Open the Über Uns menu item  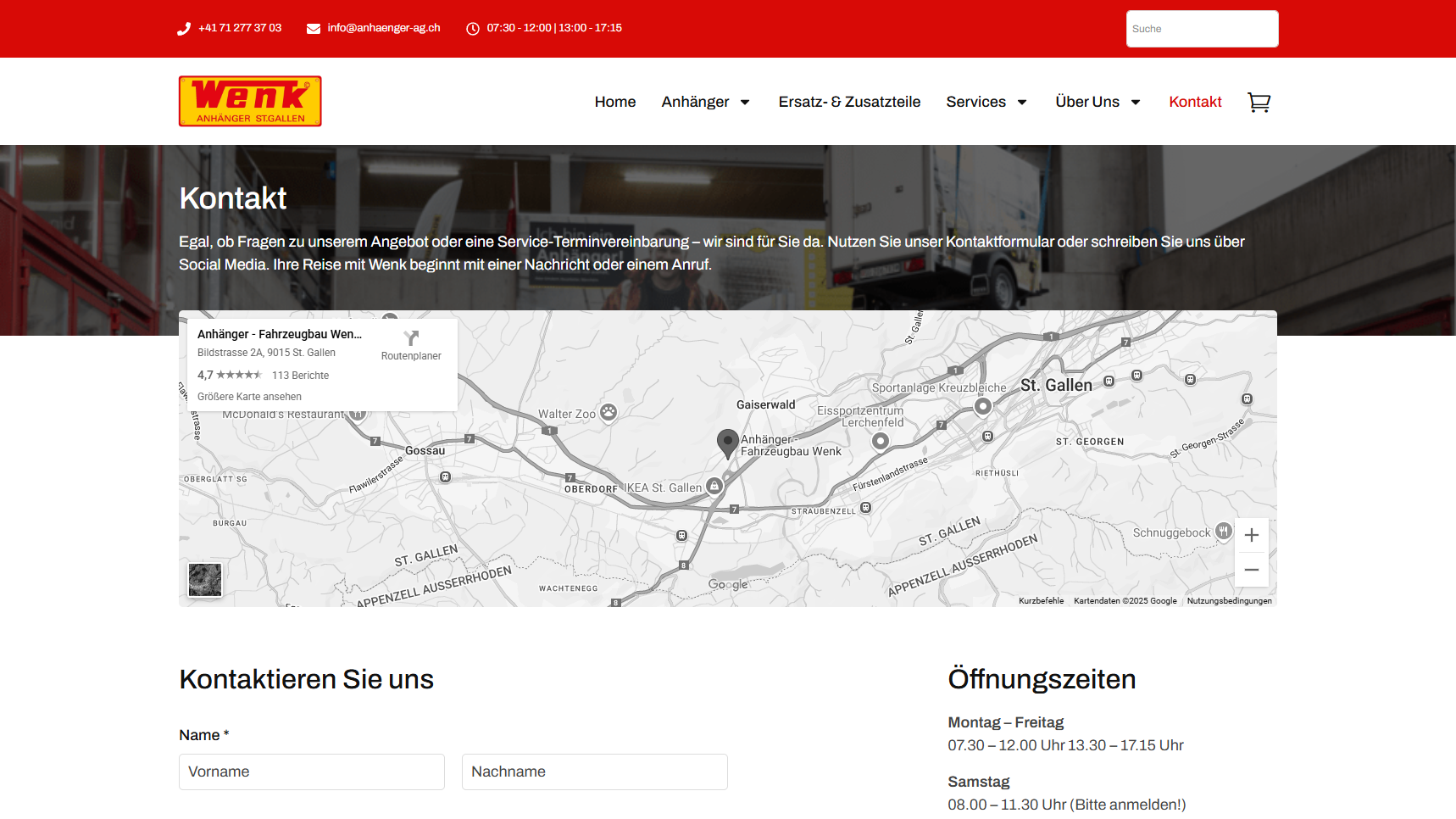pos(1087,102)
